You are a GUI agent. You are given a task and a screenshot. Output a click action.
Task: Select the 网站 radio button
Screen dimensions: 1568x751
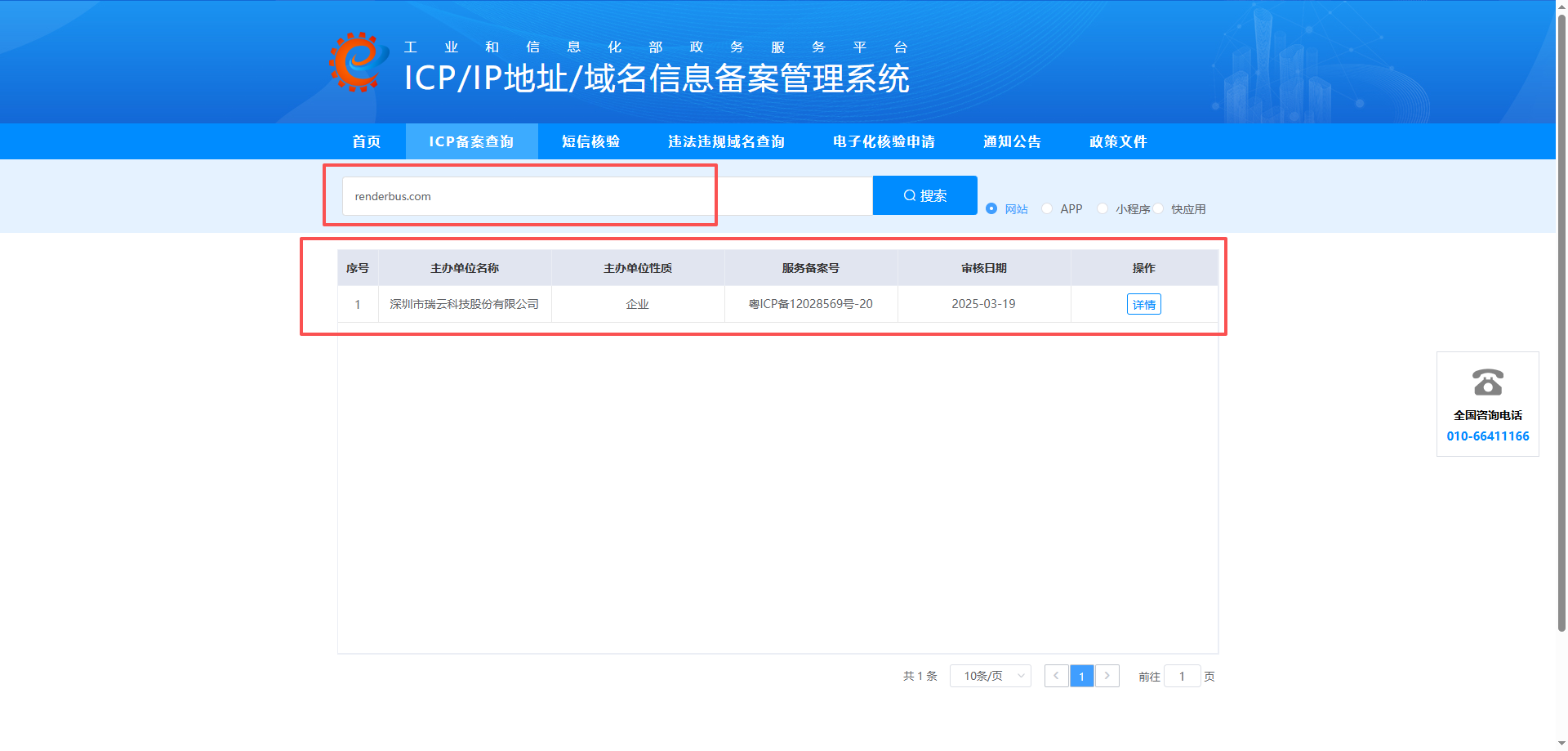991,208
